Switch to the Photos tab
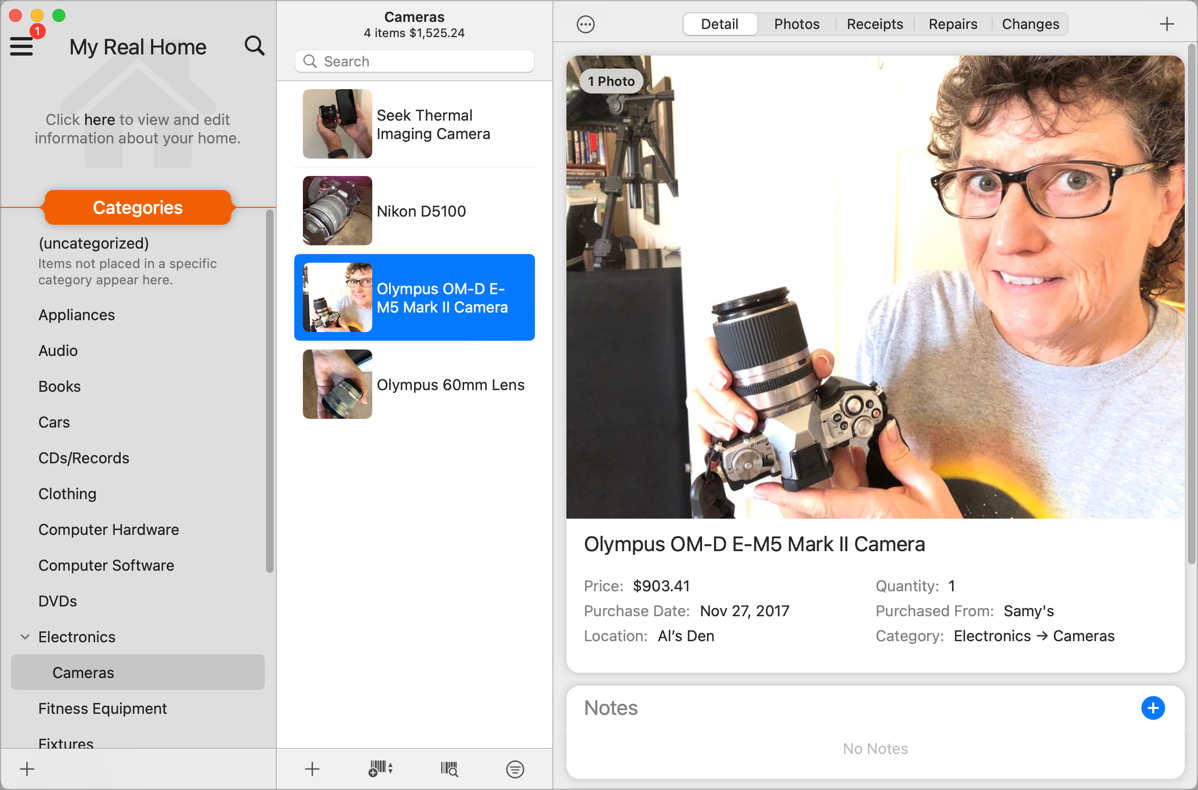1198x790 pixels. tap(796, 24)
